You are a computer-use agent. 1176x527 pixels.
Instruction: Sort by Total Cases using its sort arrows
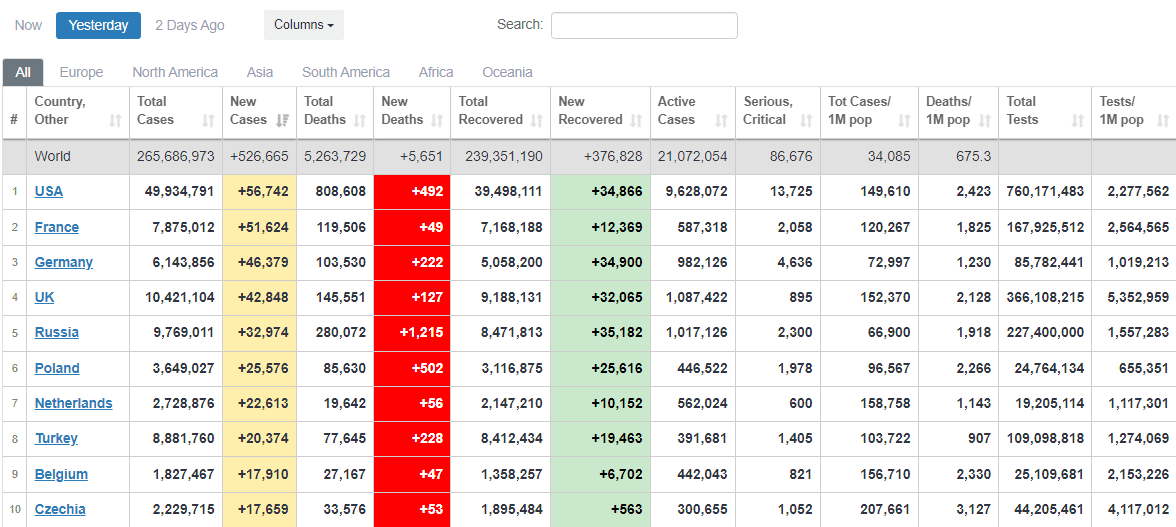208,120
